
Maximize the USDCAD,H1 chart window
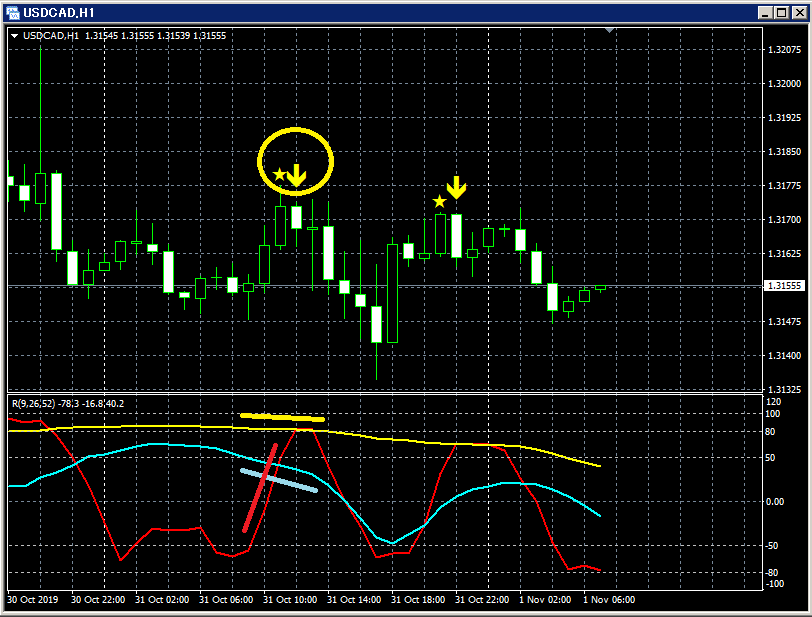pos(782,12)
